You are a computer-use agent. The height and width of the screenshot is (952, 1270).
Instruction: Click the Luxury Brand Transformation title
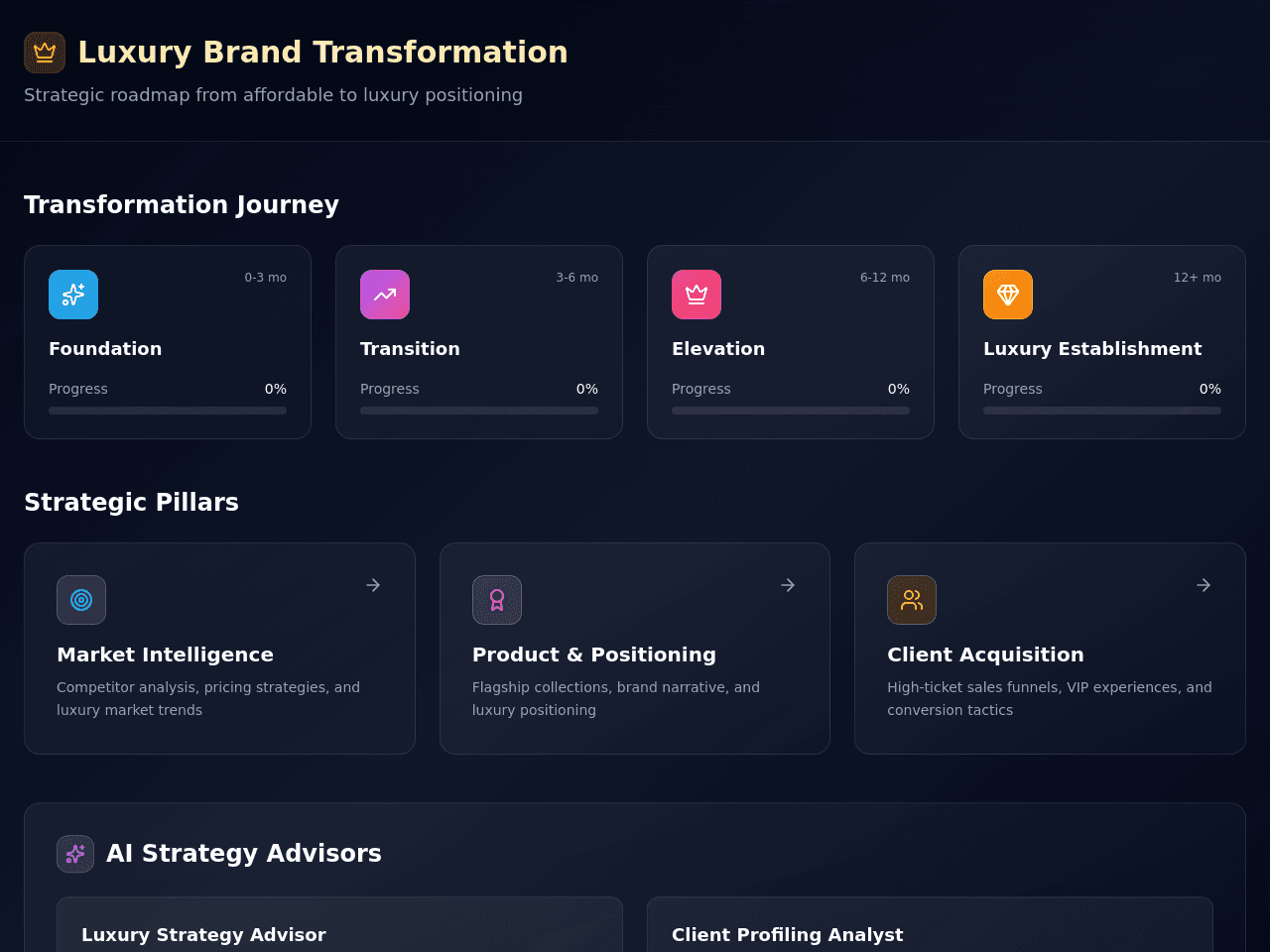(322, 53)
